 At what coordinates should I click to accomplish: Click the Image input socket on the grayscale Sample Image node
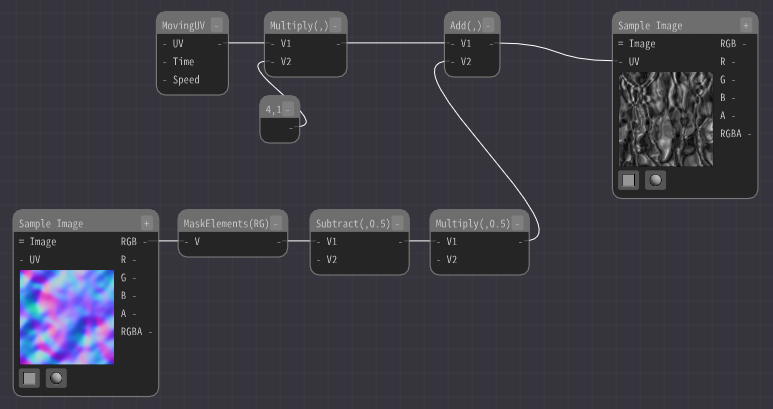(621, 44)
